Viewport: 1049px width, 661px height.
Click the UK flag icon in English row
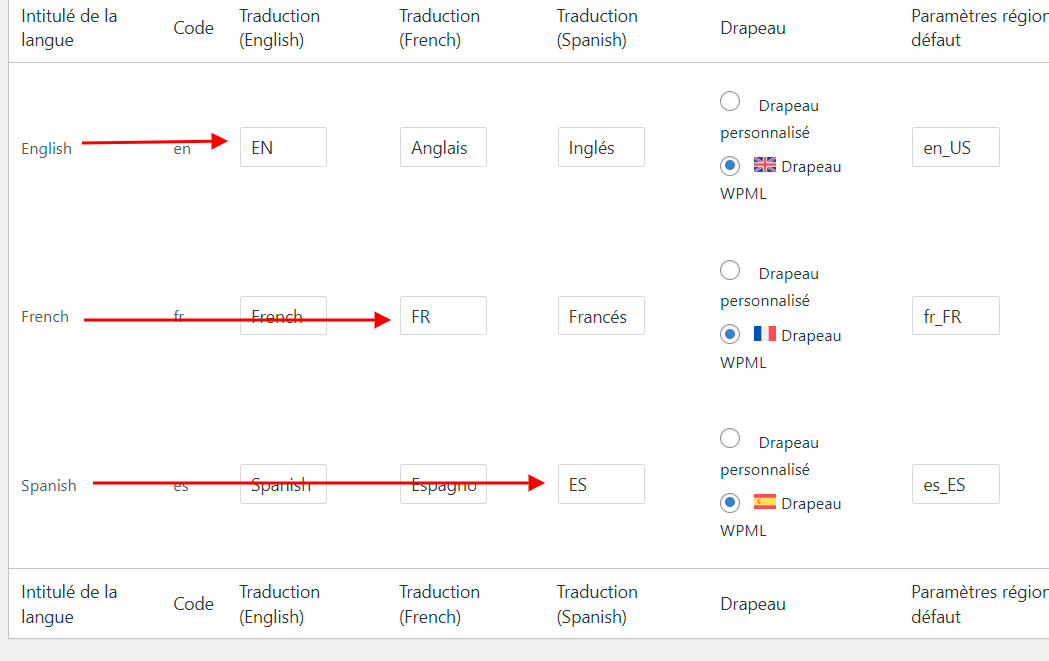point(765,165)
